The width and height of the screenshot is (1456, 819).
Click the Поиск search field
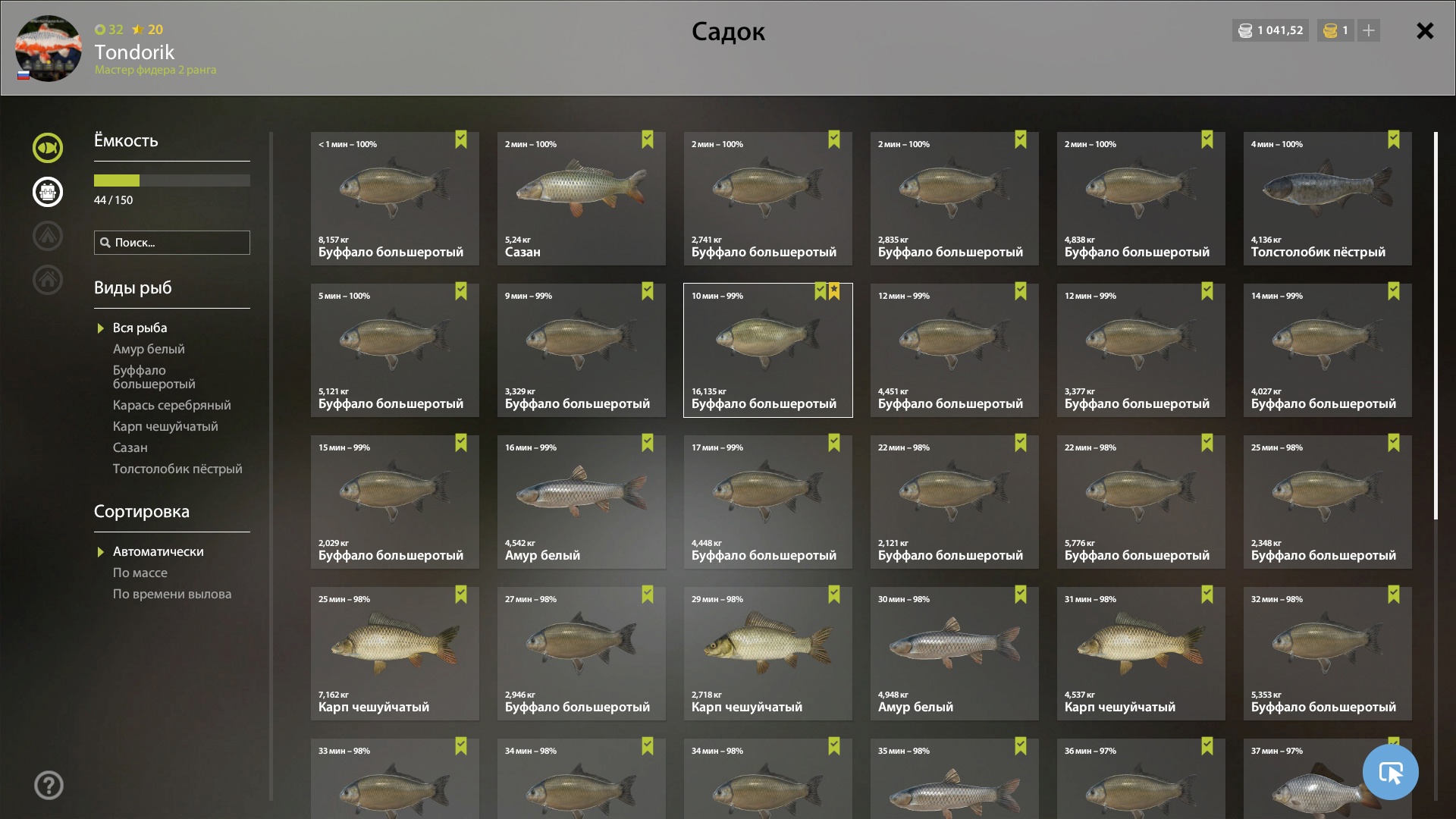click(x=172, y=243)
